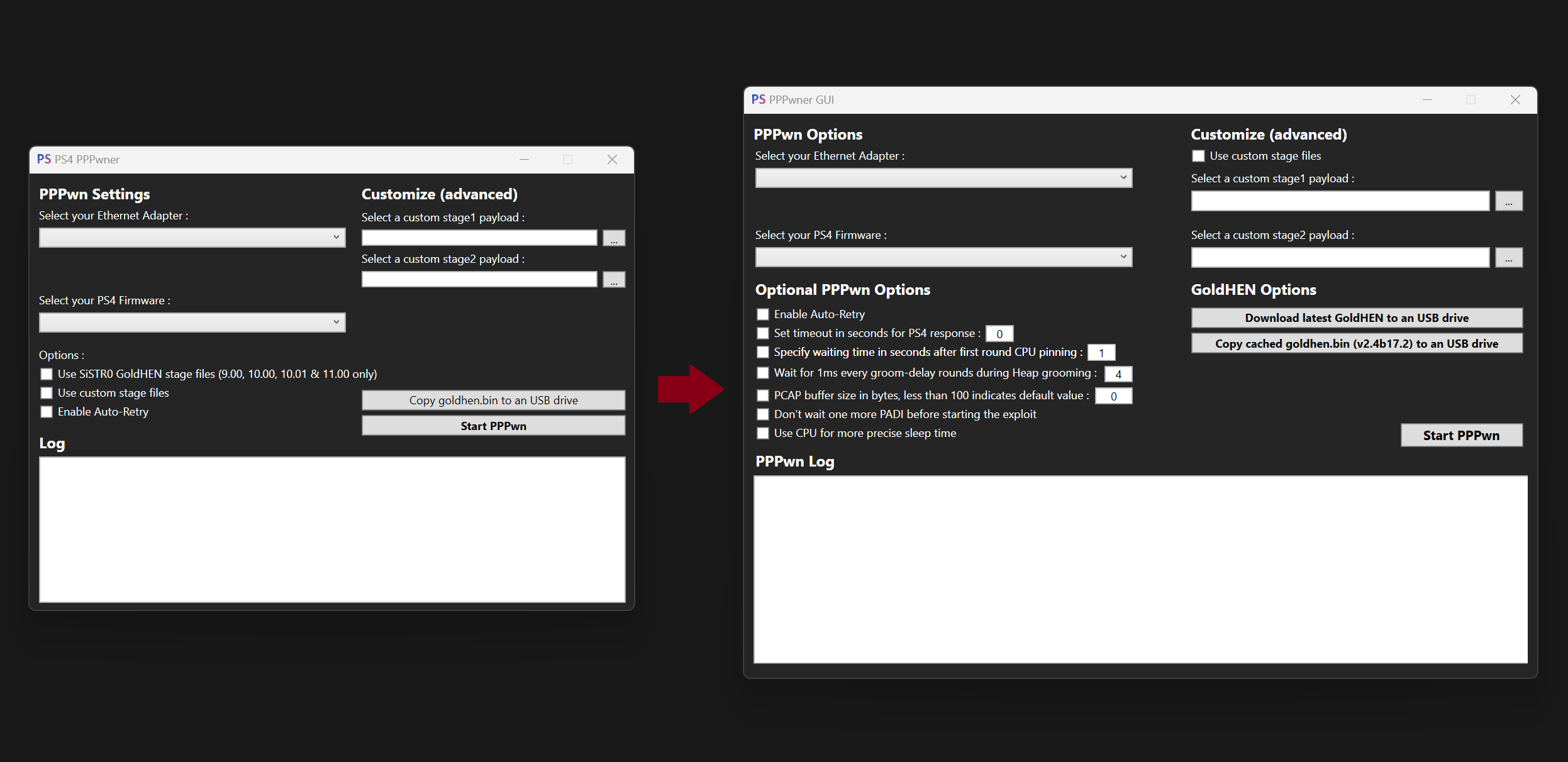Click the Optional PPPwn Options heading
Screen dimensions: 1568x762
(x=843, y=290)
